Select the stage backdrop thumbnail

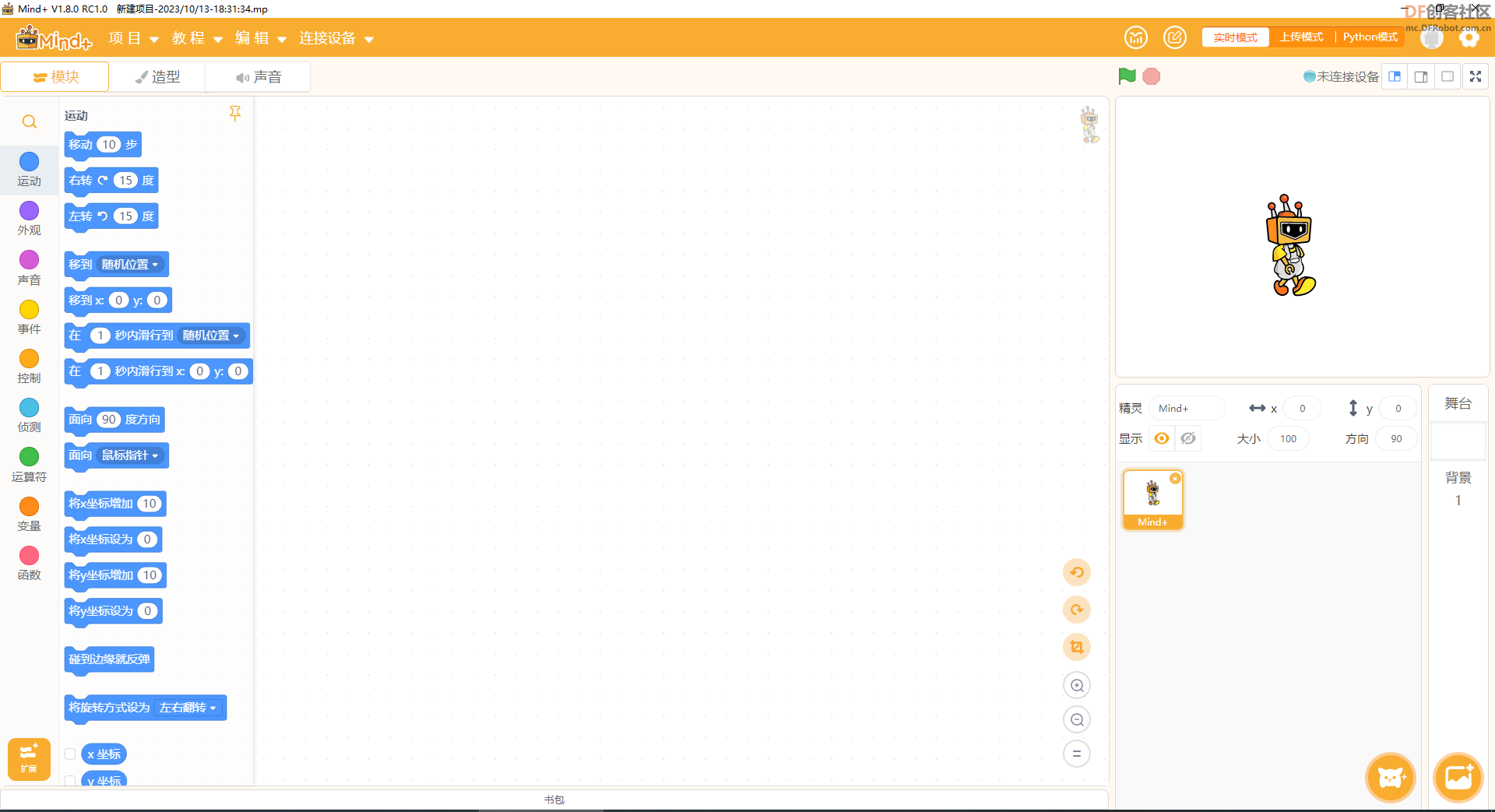1458,441
